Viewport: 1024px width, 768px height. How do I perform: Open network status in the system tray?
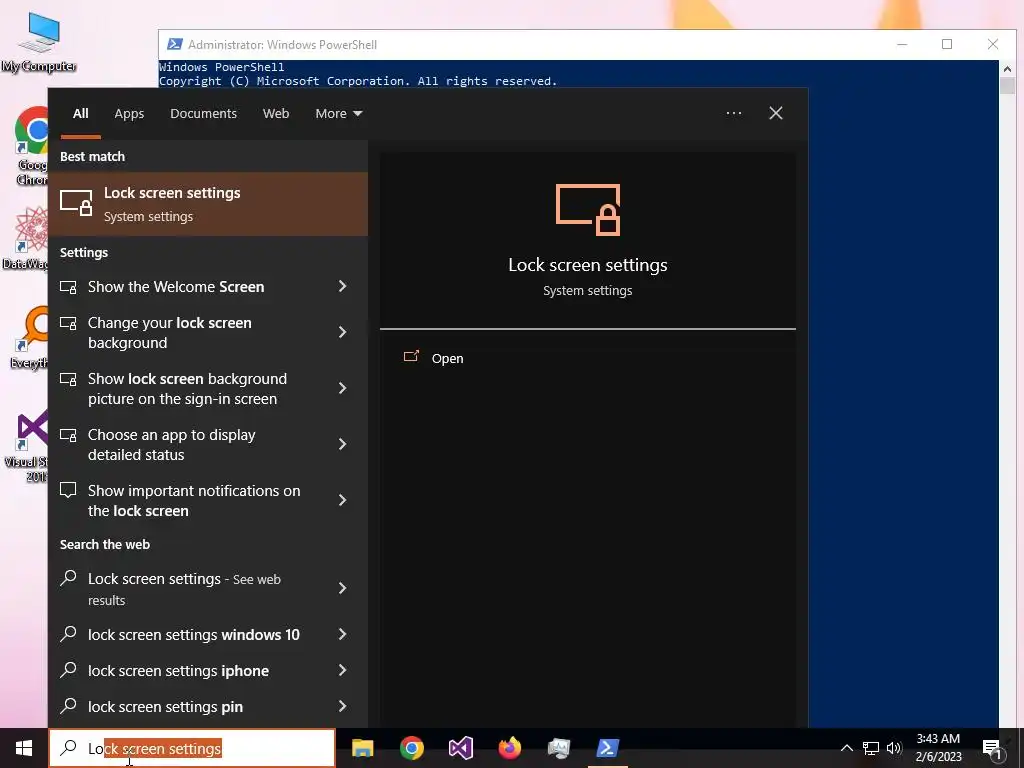click(871, 748)
